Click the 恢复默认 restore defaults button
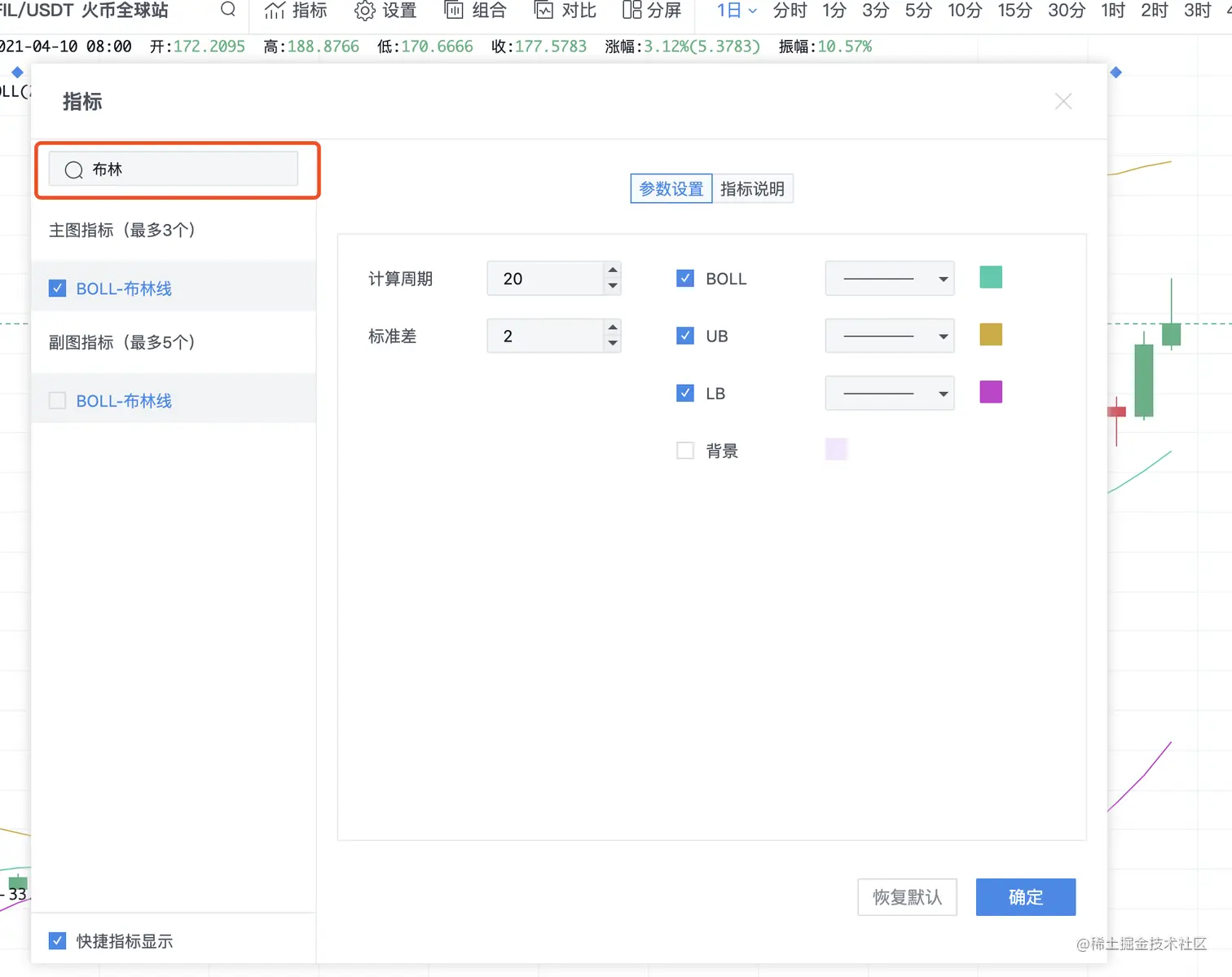 pos(907,897)
